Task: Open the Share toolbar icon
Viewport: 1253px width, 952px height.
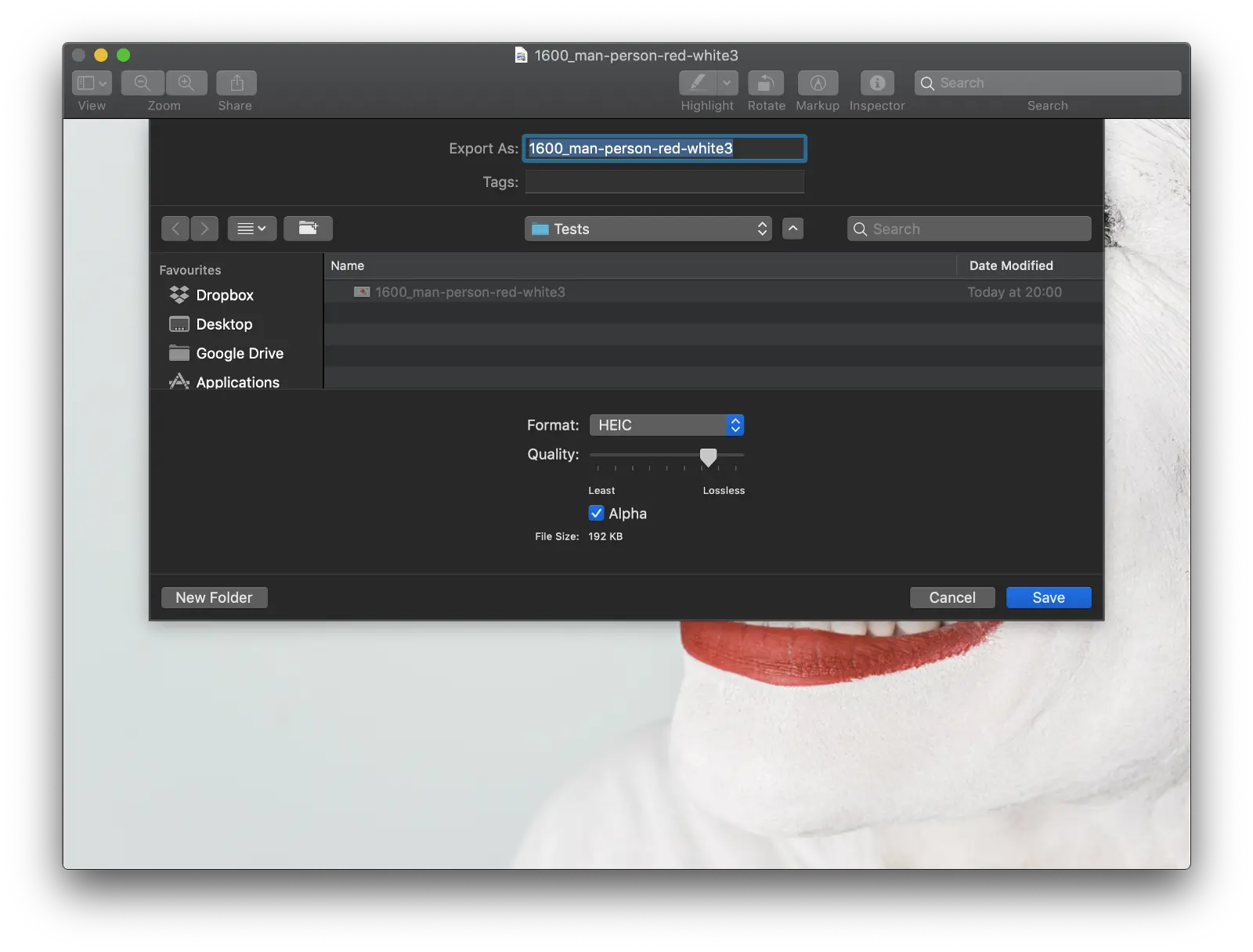Action: [237, 83]
